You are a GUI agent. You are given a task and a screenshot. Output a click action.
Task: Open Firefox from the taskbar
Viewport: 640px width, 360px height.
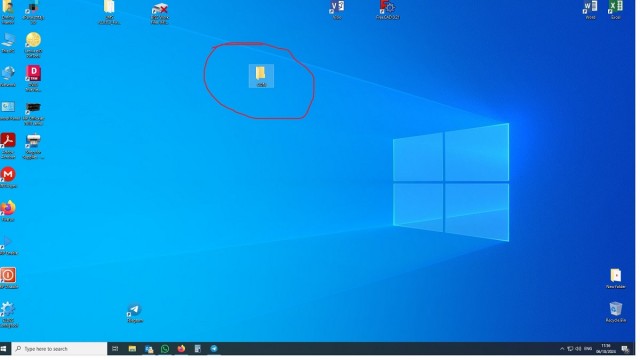181,349
